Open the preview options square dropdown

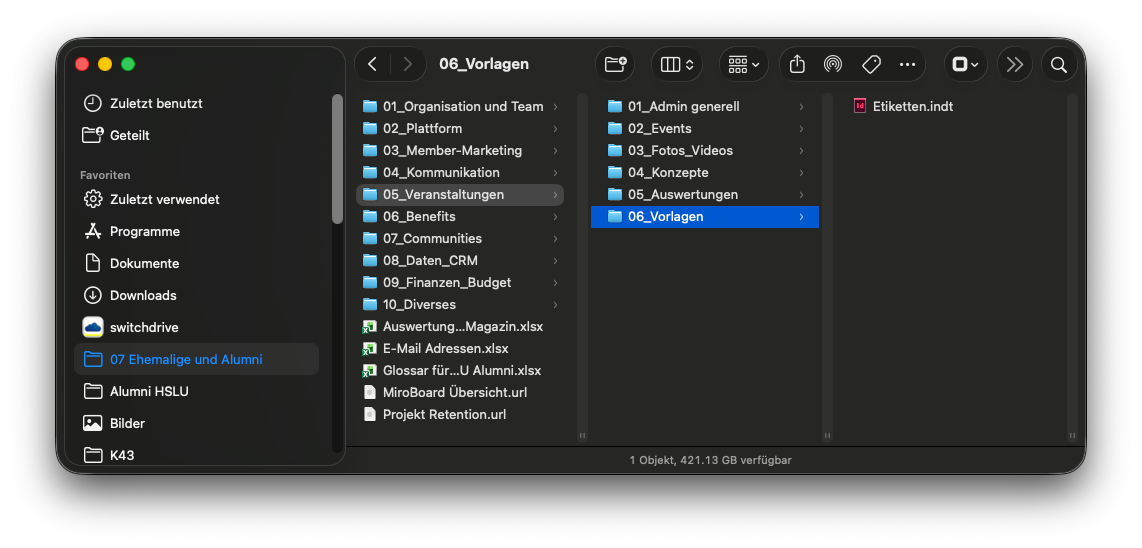coord(965,65)
